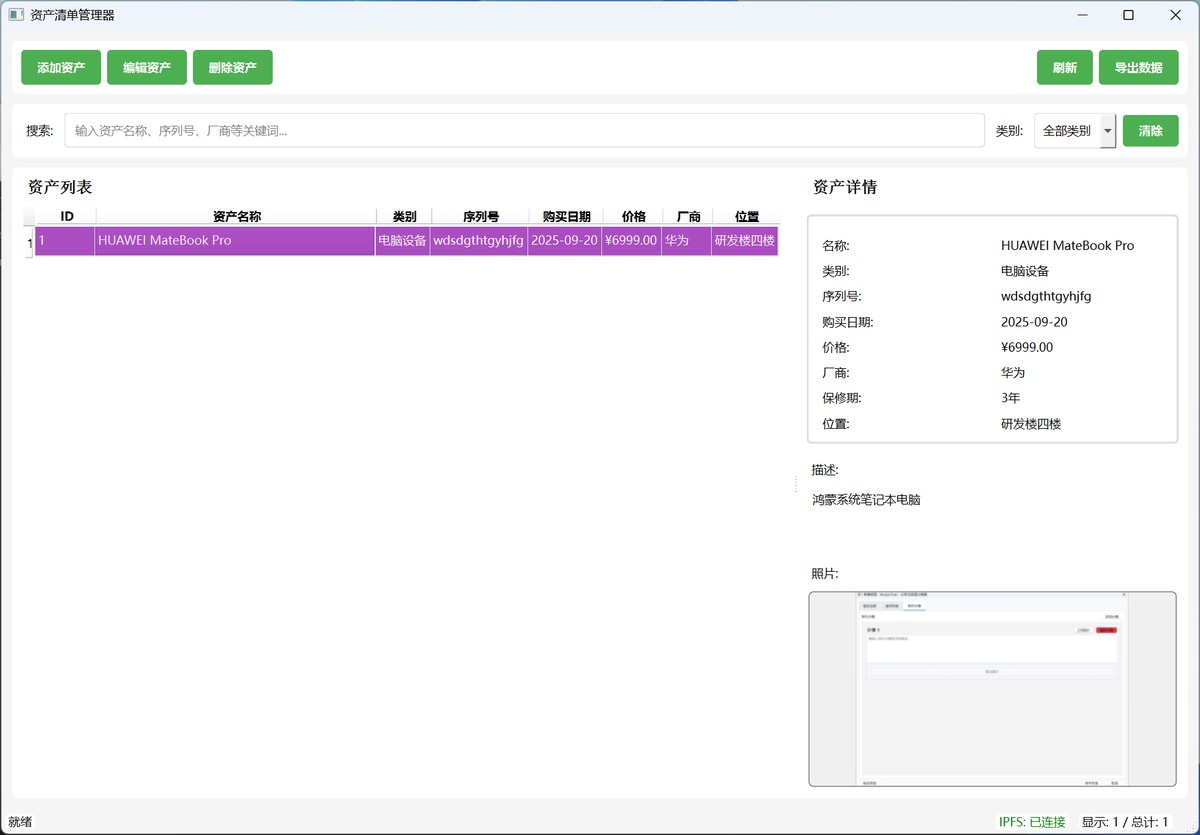Click the 添加资产 button
Viewport: 1200px width, 835px height.
pos(61,68)
